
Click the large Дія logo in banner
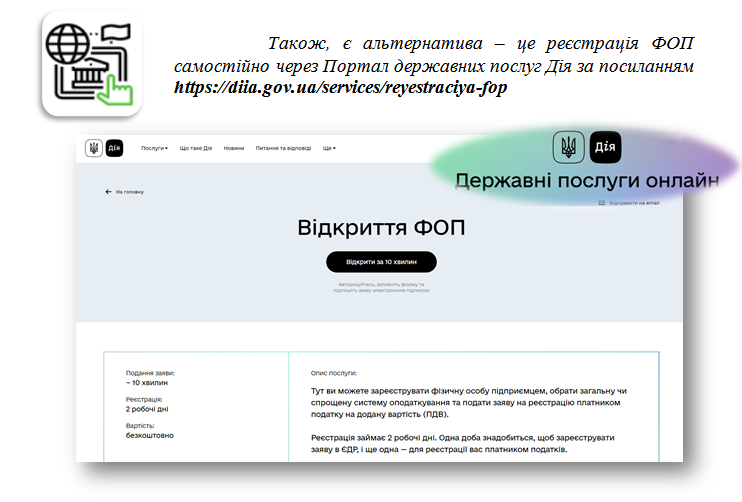pyautogui.click(x=605, y=147)
